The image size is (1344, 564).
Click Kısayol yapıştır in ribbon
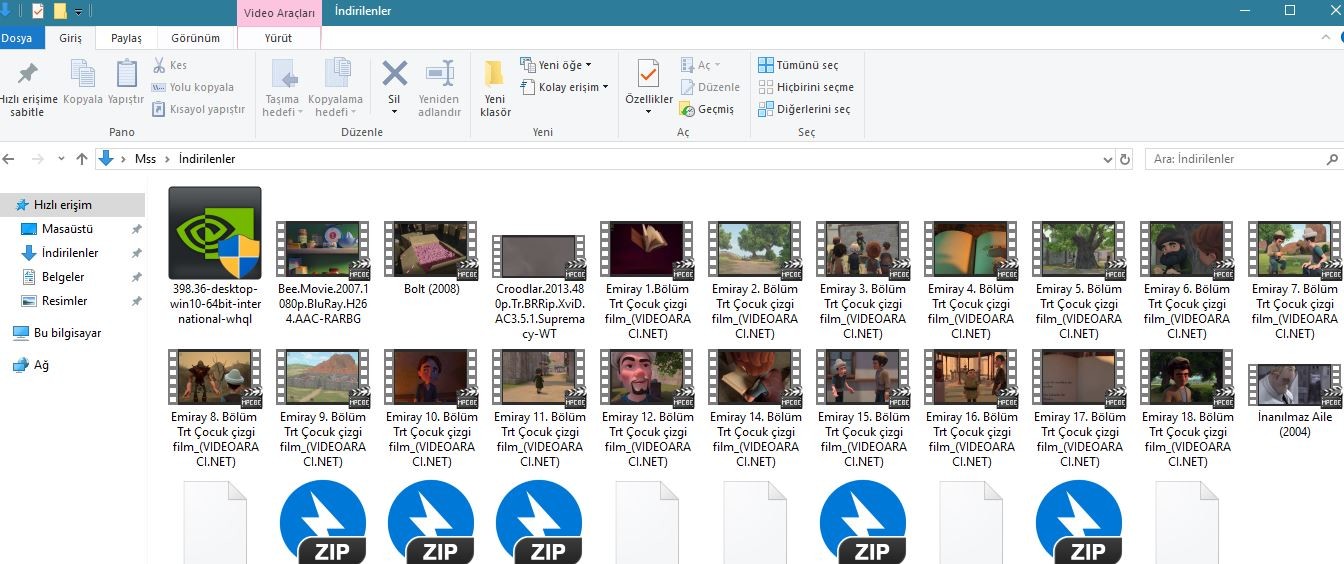pyautogui.click(x=198, y=109)
